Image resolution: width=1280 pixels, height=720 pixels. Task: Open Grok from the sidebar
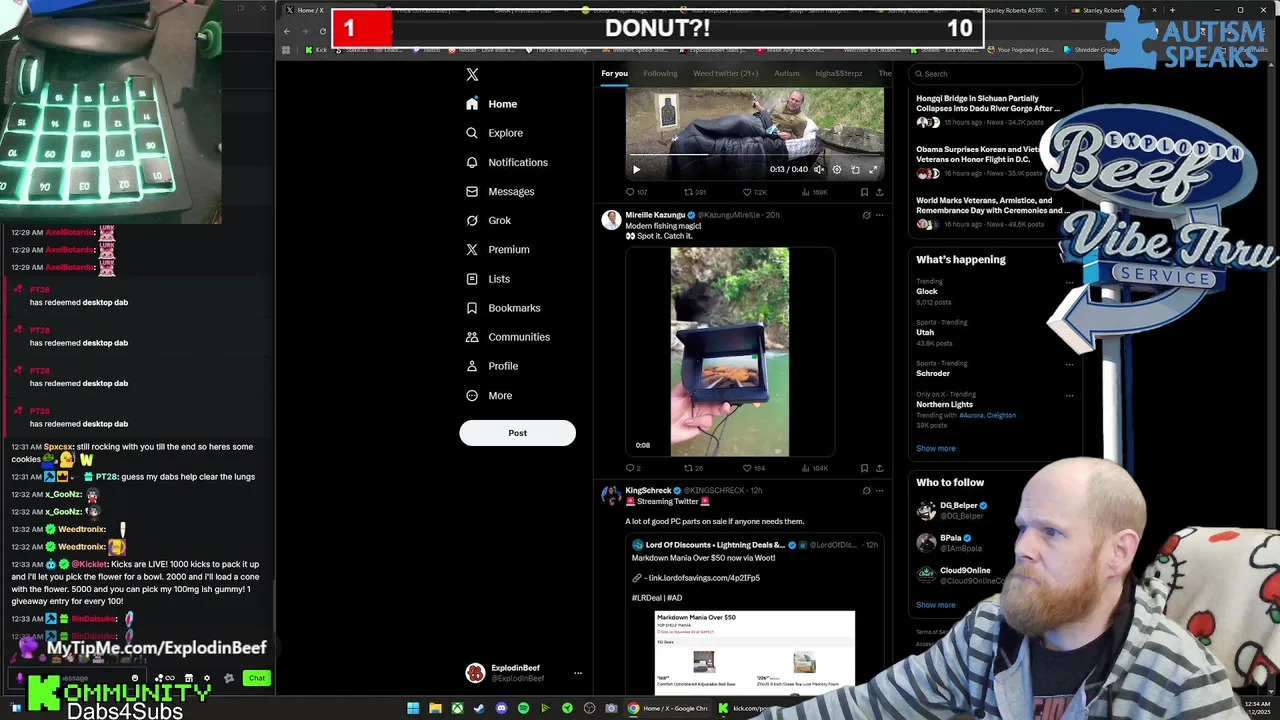click(488, 220)
